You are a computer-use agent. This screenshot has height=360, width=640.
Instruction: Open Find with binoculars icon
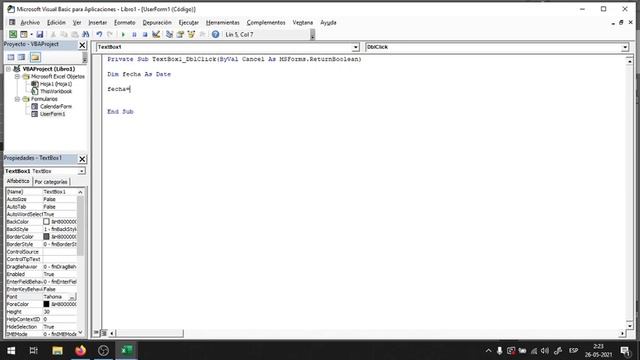point(86,35)
